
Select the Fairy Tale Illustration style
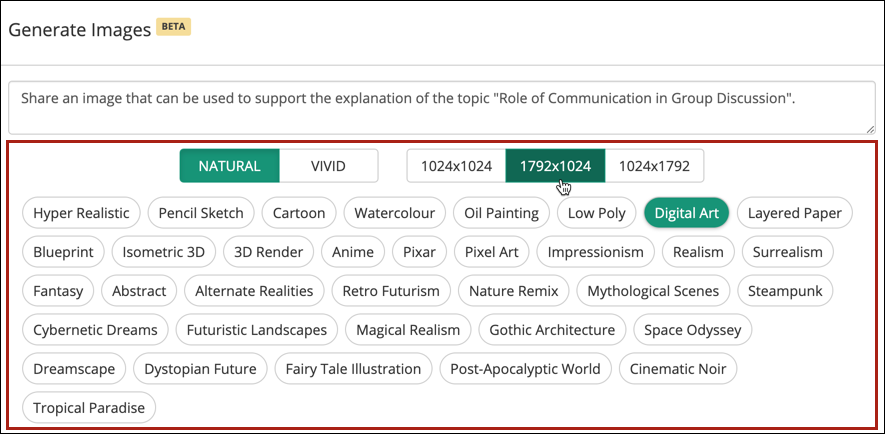click(x=353, y=369)
